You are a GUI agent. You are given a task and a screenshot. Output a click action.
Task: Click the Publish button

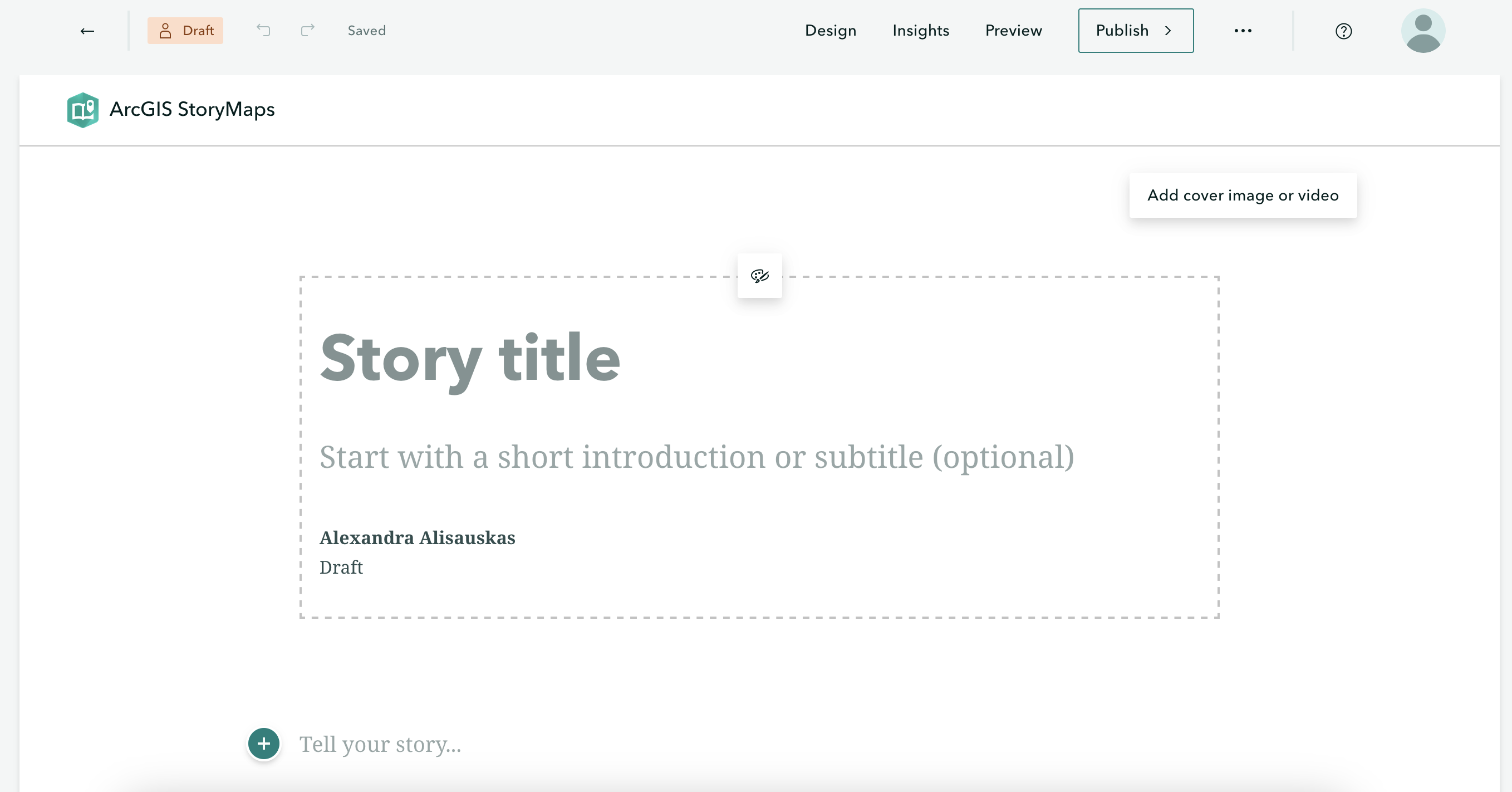point(1122,31)
